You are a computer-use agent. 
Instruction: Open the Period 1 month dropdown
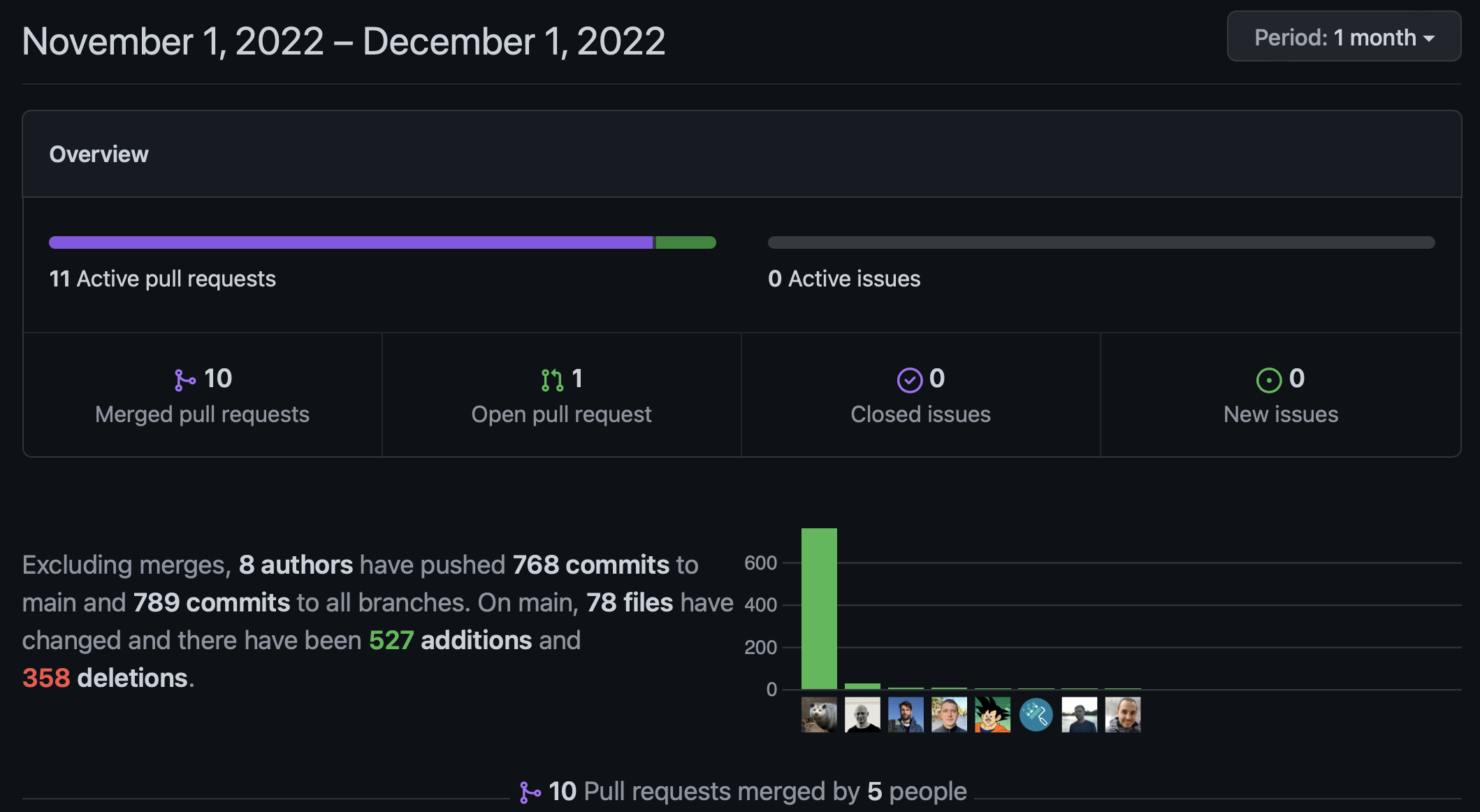coord(1344,37)
